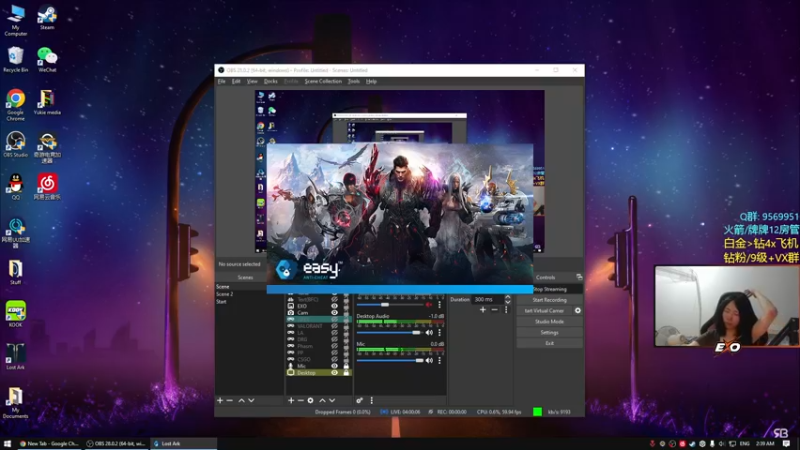This screenshot has height=450, width=800.
Task: Open Steam desktop shortcut
Action: click(47, 18)
